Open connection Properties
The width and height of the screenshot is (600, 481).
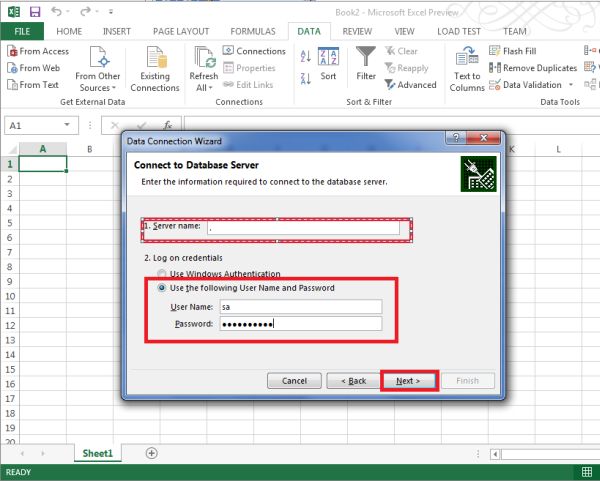[x=249, y=68]
